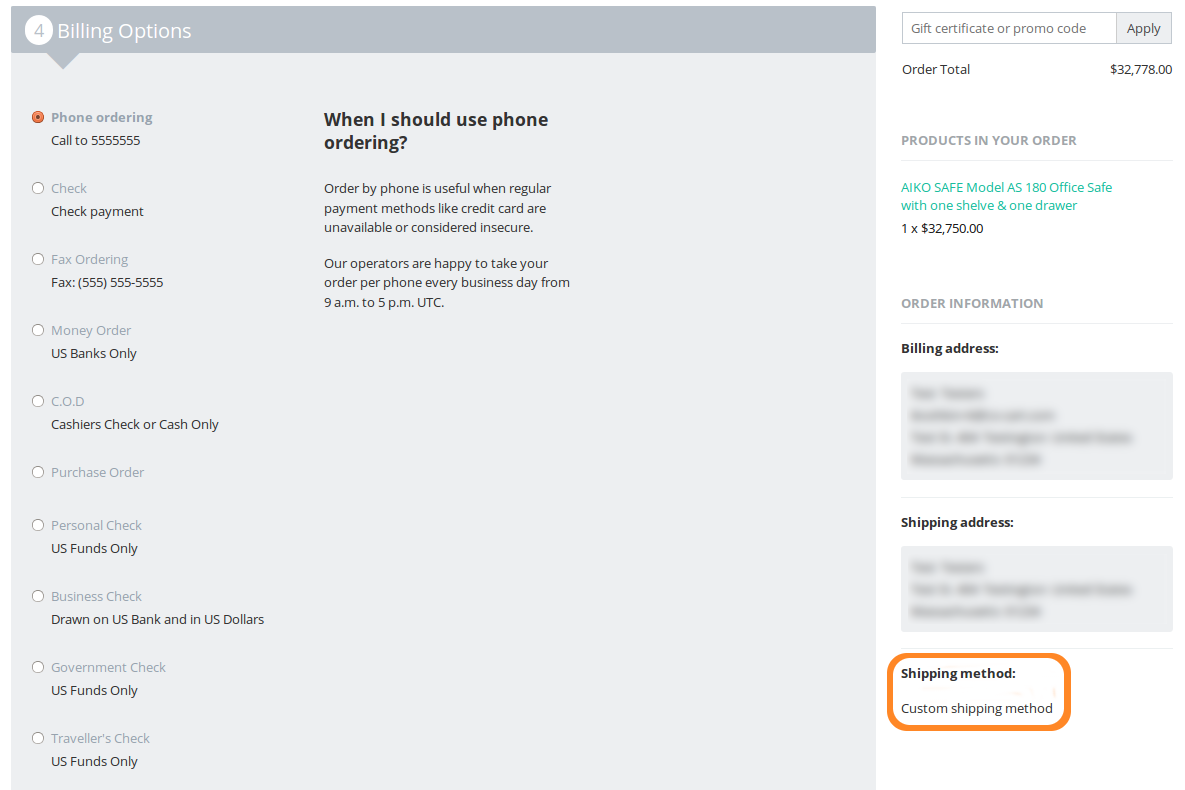Click the blurred shipping address box
Image resolution: width=1185 pixels, height=790 pixels.
pos(1036,589)
